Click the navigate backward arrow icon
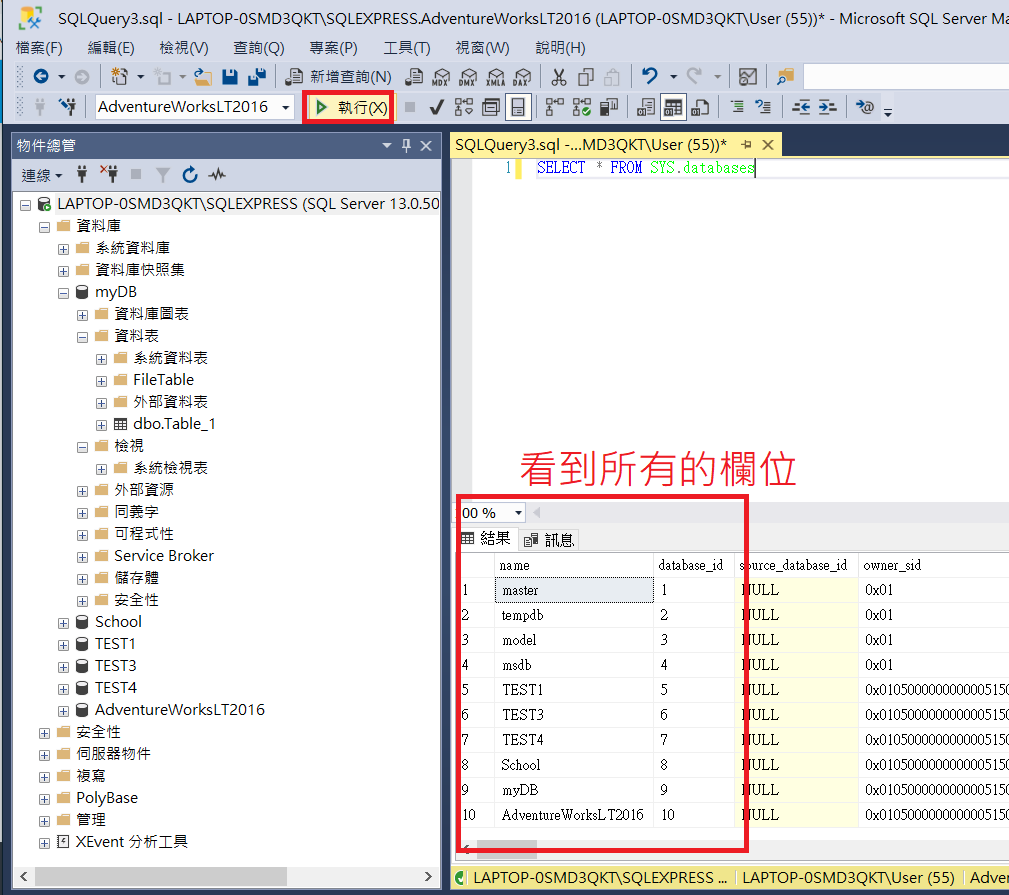Viewport: 1009px width, 895px height. point(41,77)
